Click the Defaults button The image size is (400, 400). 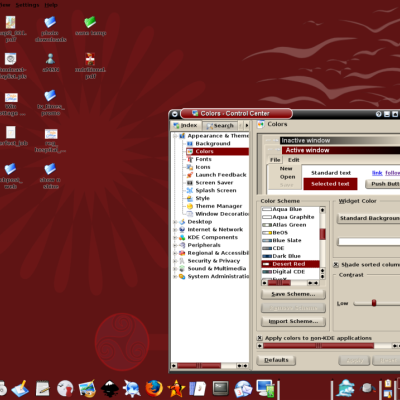click(276, 360)
